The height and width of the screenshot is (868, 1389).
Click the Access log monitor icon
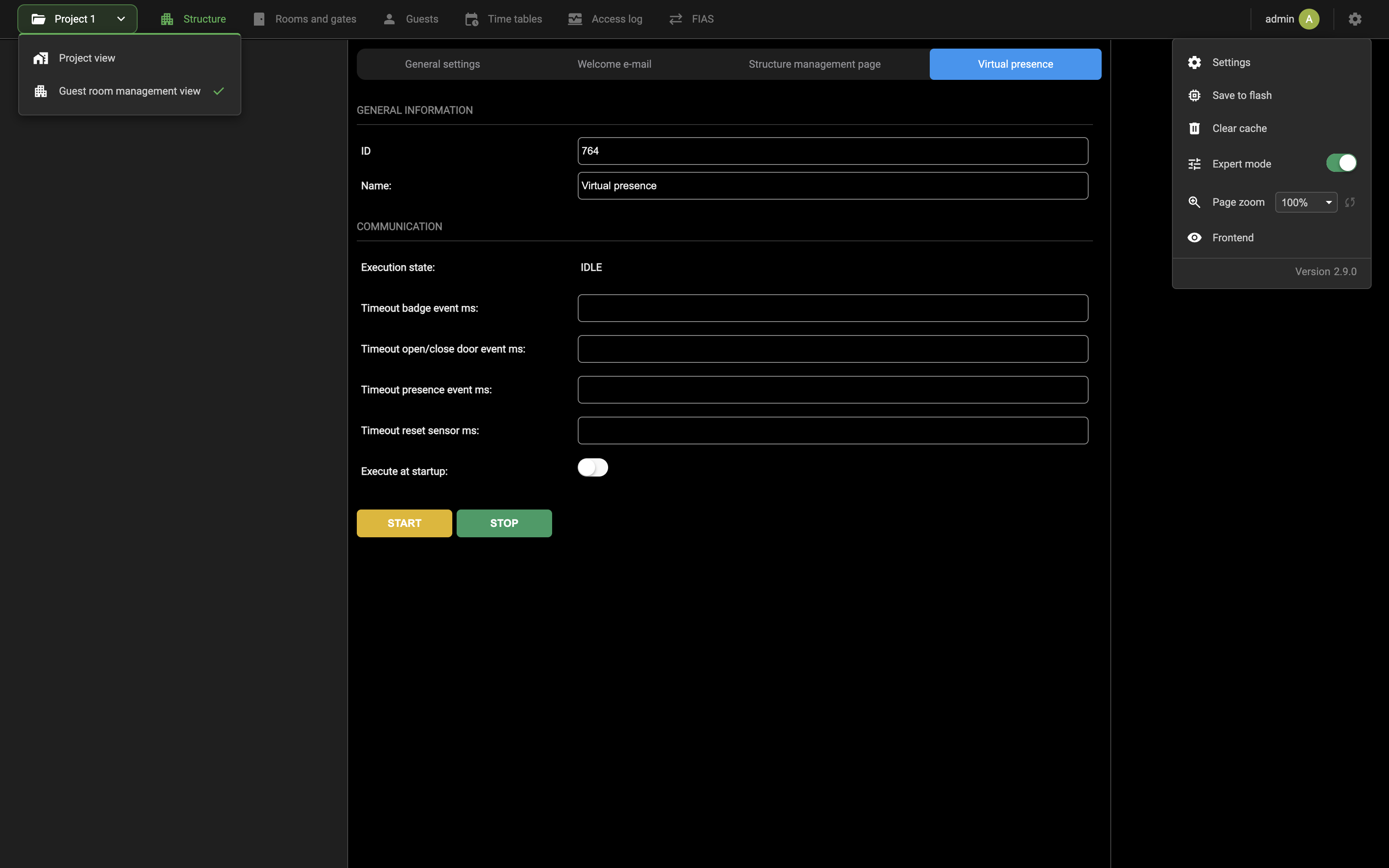(575, 19)
